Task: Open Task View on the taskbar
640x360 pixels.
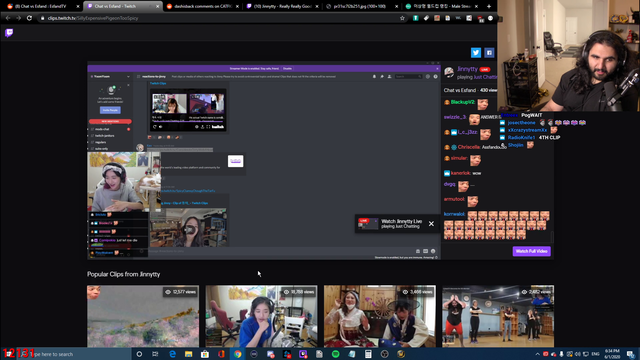Action: tap(155, 354)
